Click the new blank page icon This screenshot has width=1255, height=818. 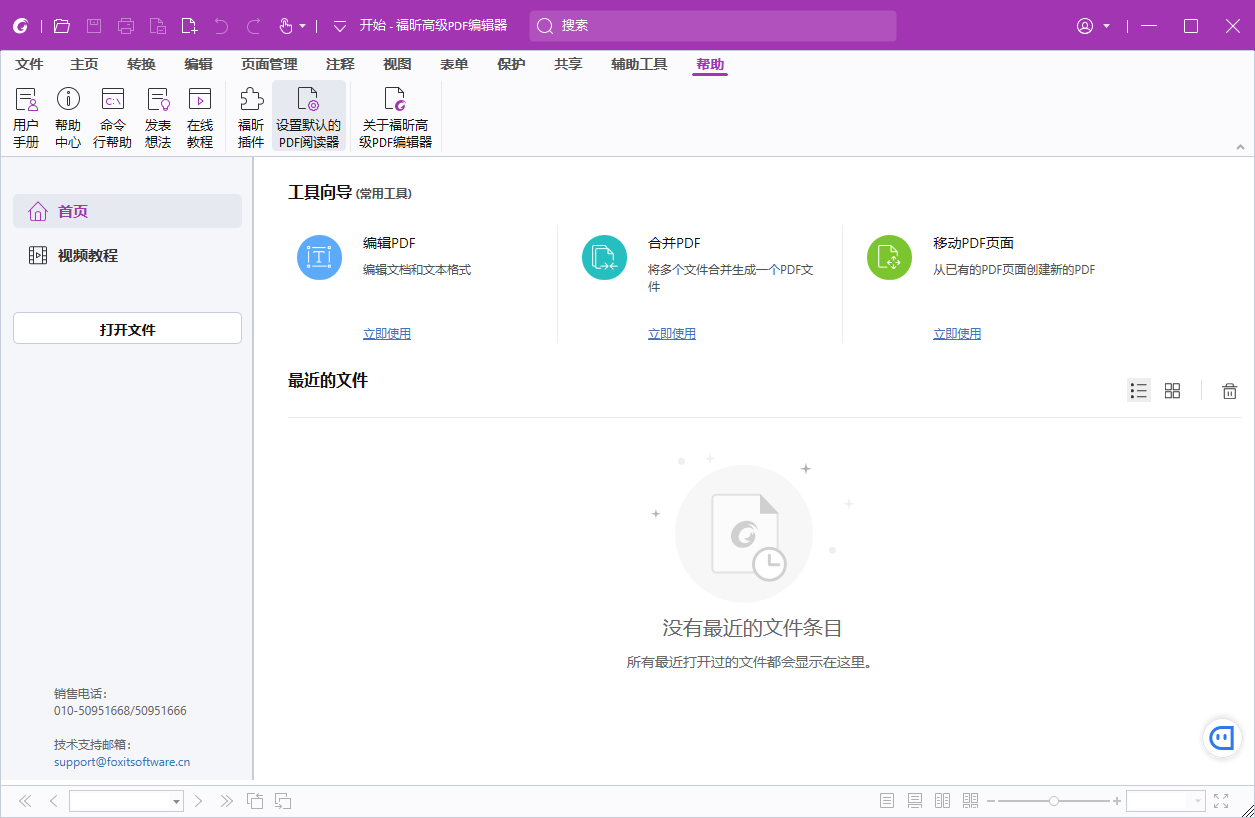click(189, 26)
